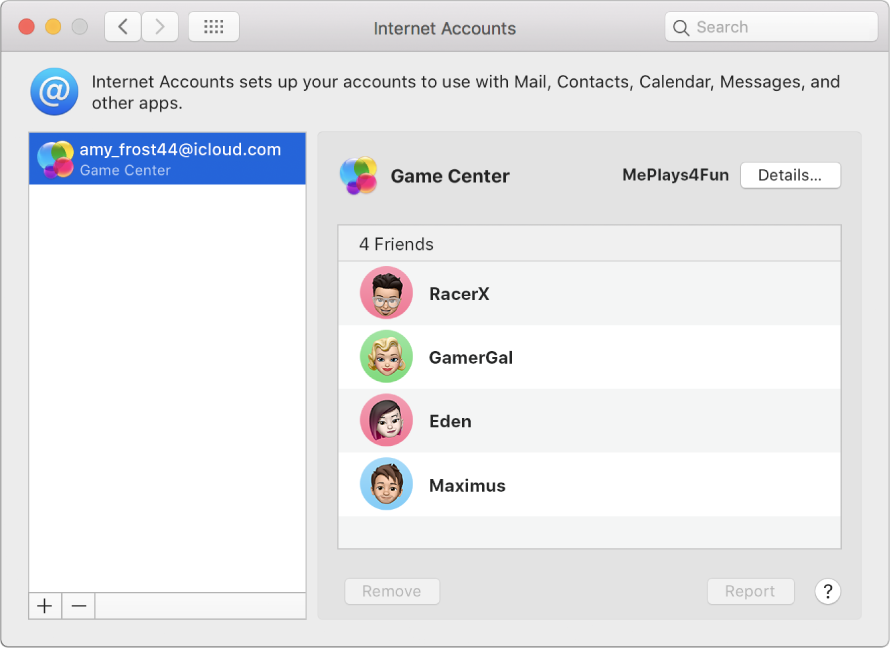Go back with the left arrow button

click(x=123, y=27)
